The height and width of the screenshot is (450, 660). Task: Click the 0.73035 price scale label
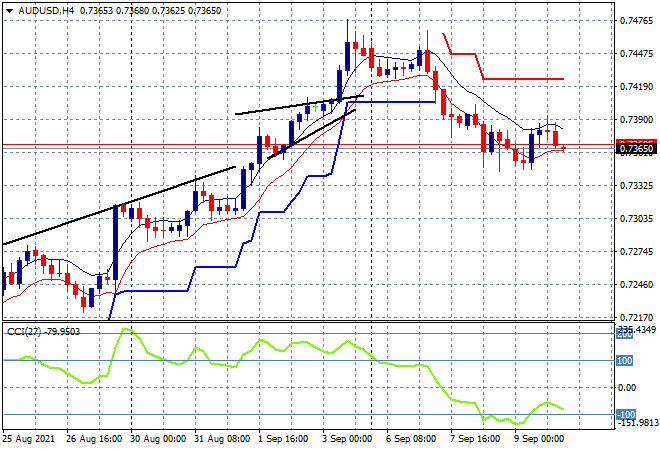636,218
